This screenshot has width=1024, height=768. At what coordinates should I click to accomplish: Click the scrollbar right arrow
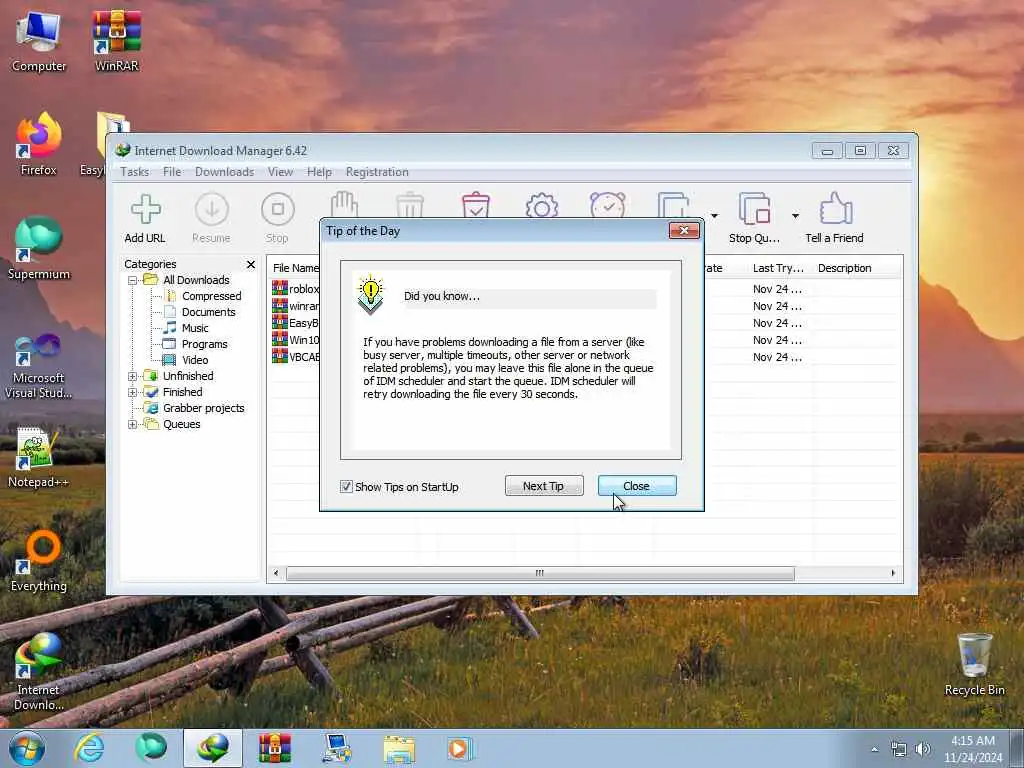[x=893, y=573]
